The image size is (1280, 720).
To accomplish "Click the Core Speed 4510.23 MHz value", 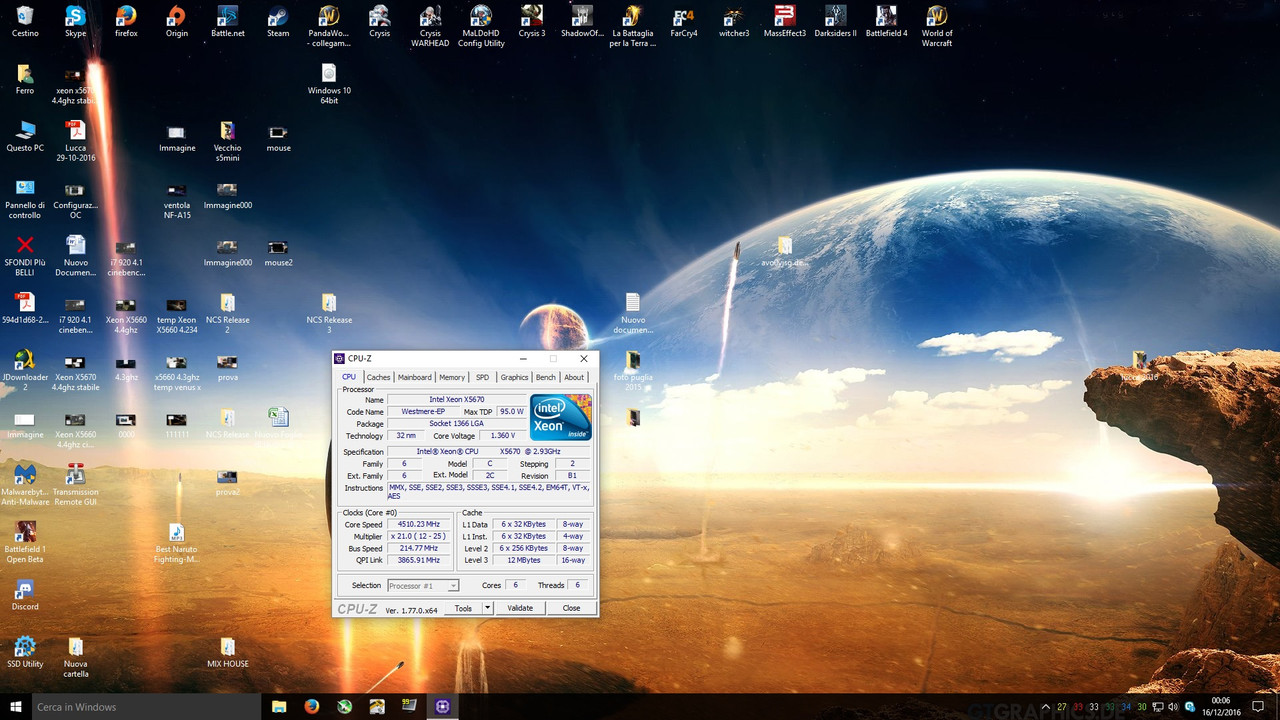I will point(419,524).
